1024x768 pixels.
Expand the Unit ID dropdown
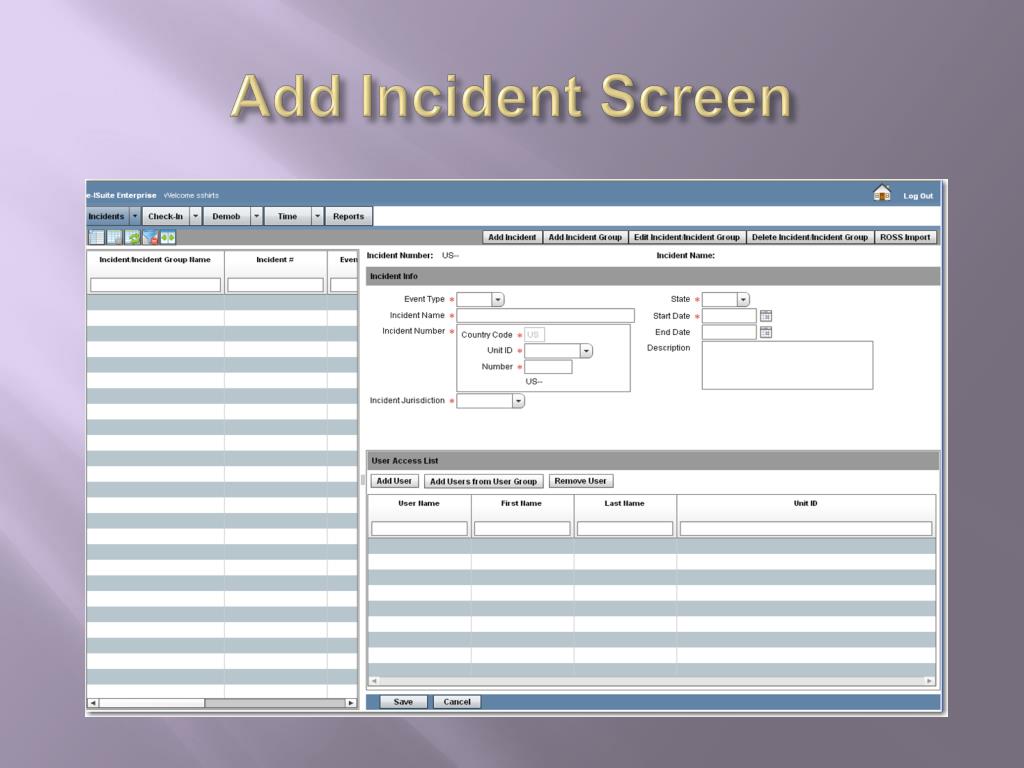(586, 351)
